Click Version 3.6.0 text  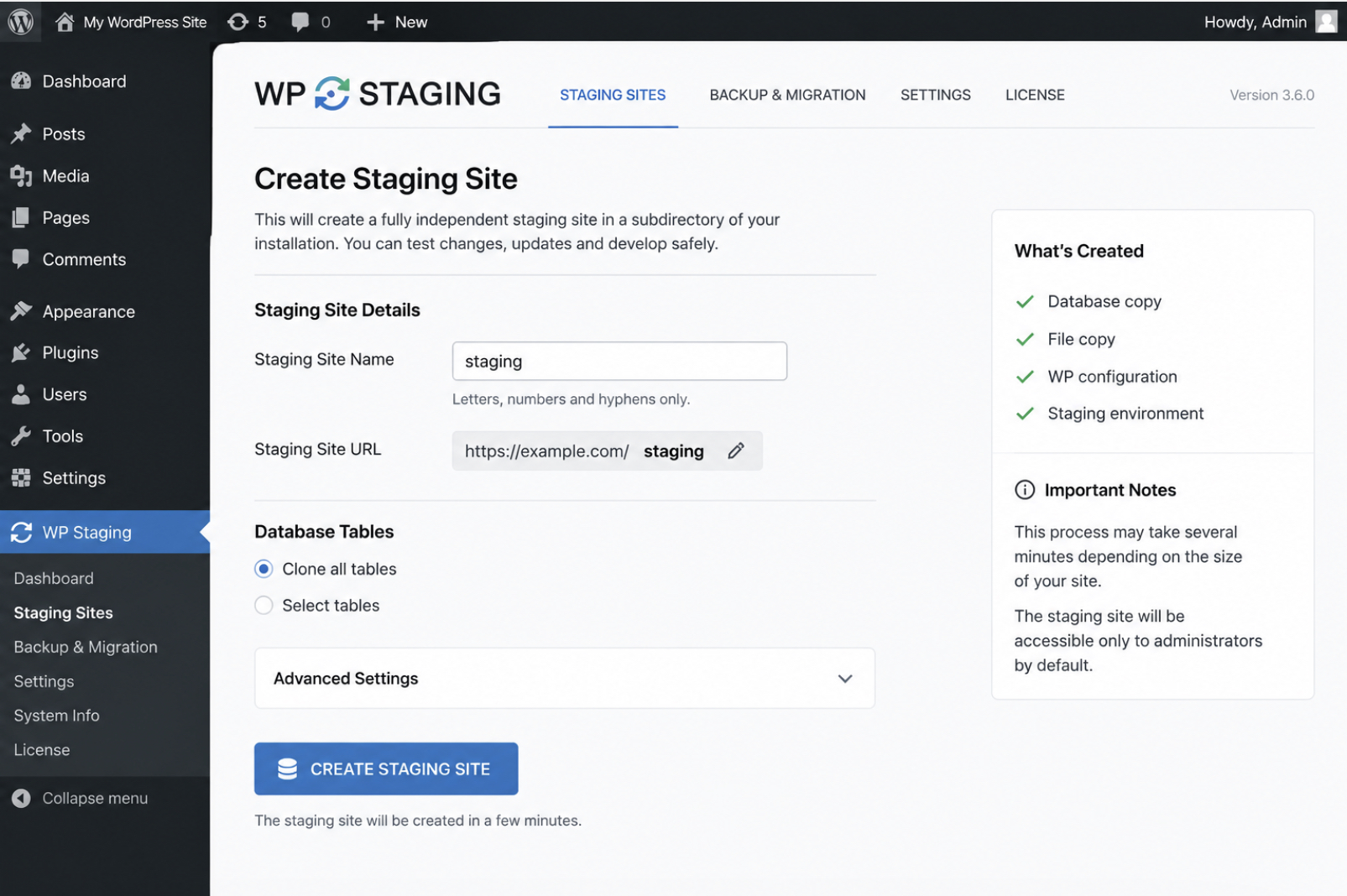[x=1271, y=95]
